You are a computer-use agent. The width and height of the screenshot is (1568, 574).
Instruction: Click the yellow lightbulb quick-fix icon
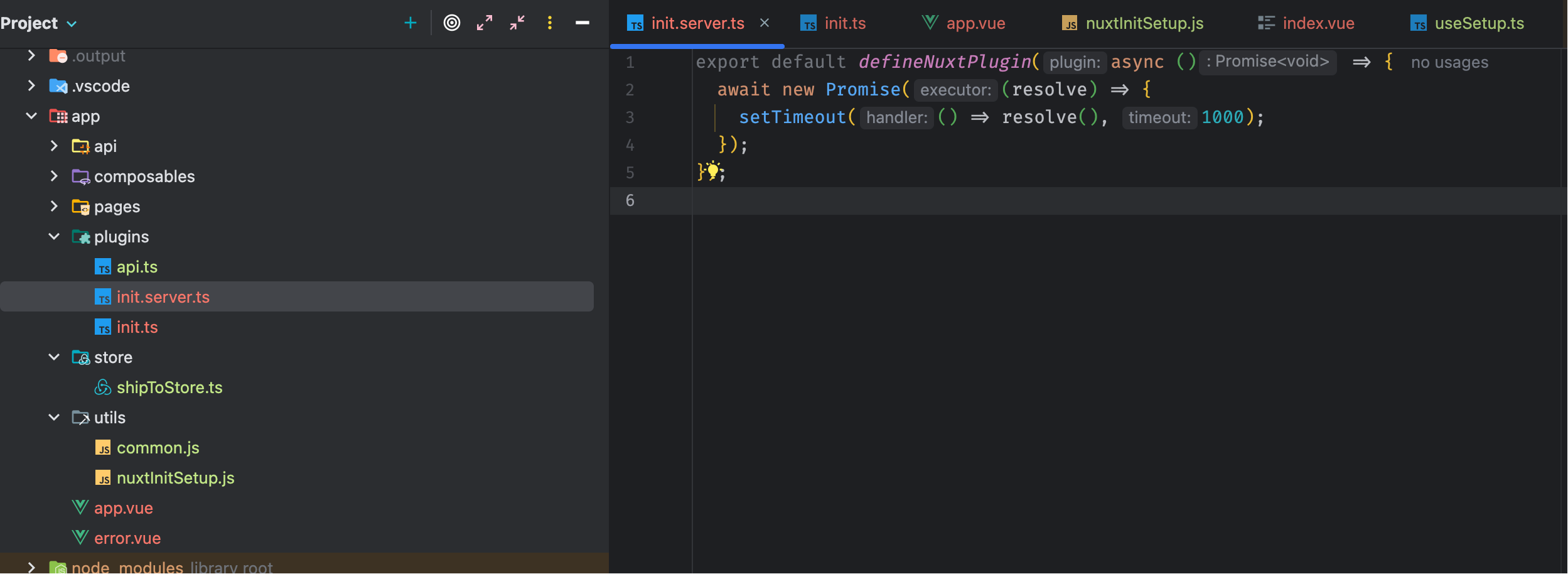click(x=713, y=170)
